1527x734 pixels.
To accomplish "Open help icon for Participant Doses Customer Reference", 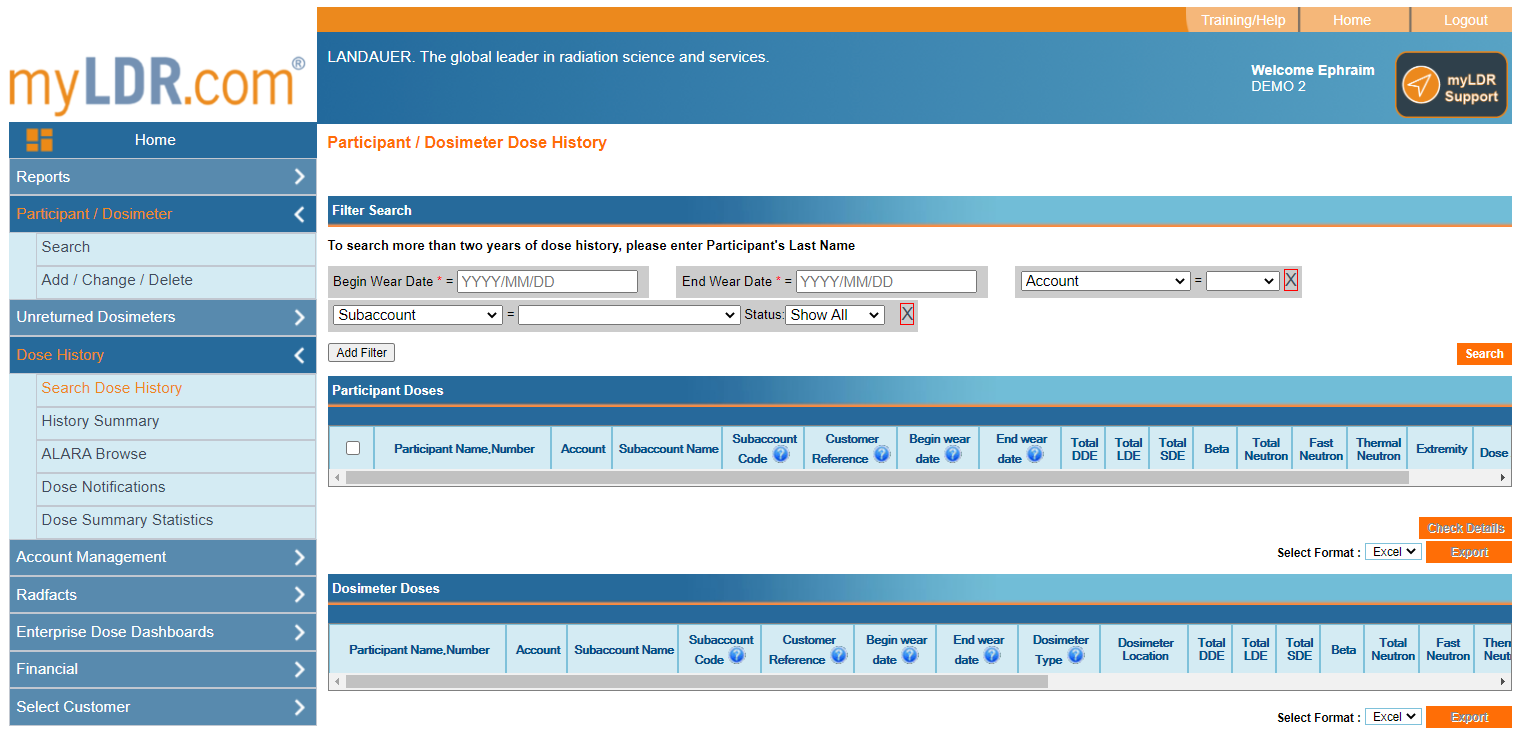I will pos(881,455).
